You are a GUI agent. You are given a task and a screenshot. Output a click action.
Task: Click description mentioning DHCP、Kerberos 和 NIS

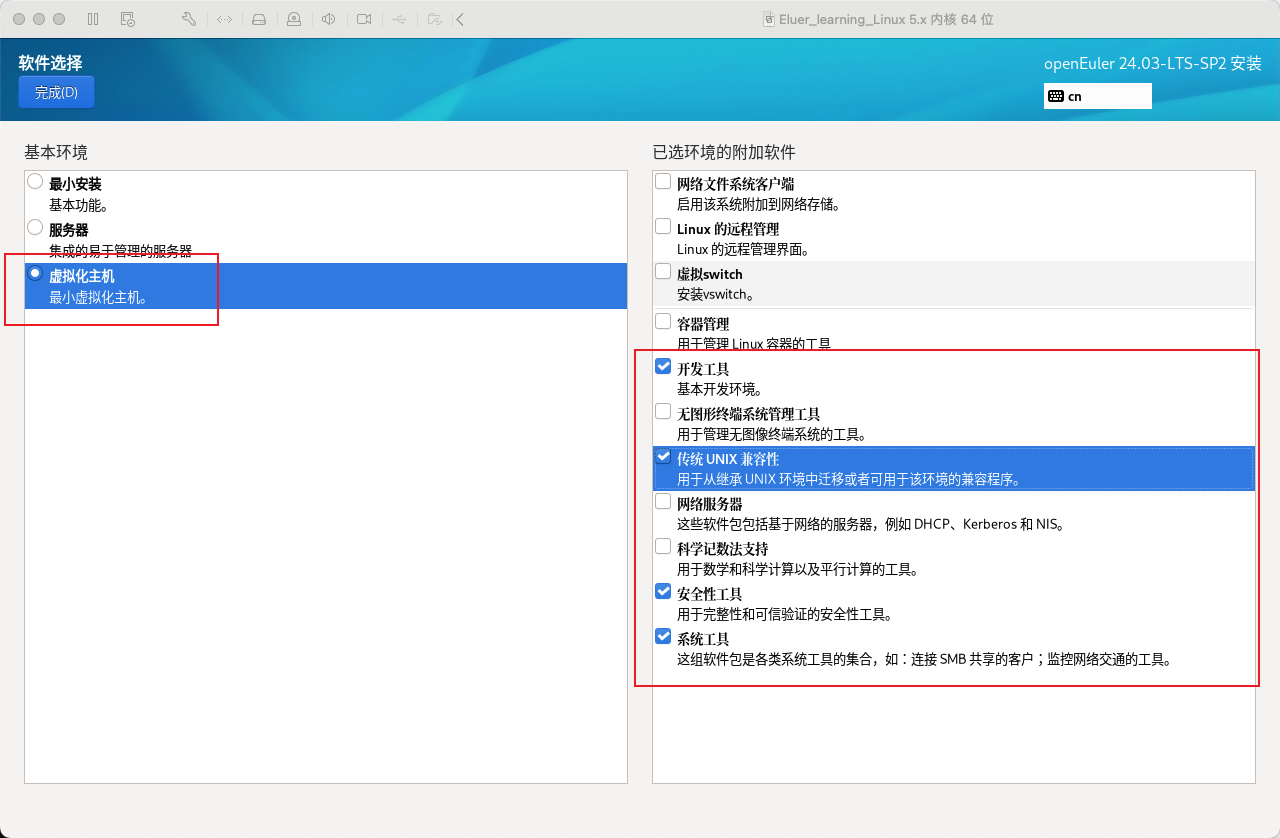(873, 524)
